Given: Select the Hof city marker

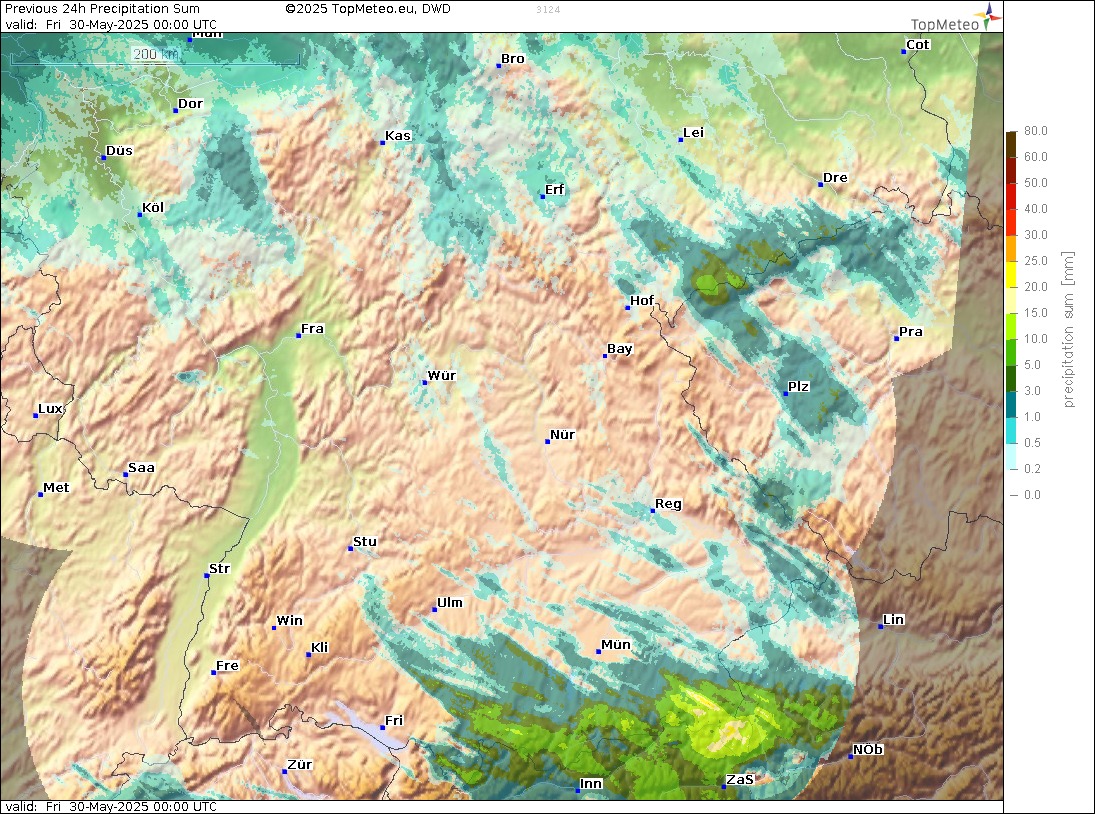Looking at the screenshot, I should coord(627,307).
